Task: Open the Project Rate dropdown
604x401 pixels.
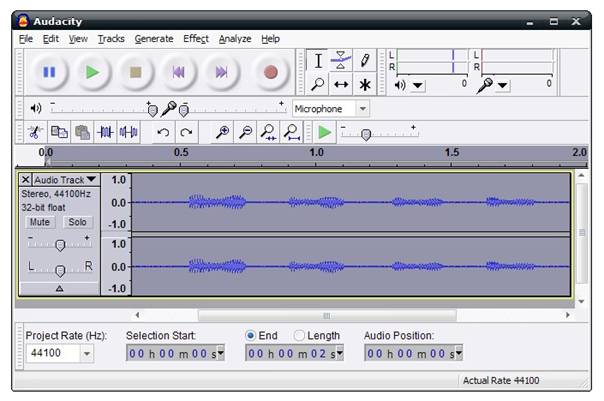Action: point(87,353)
